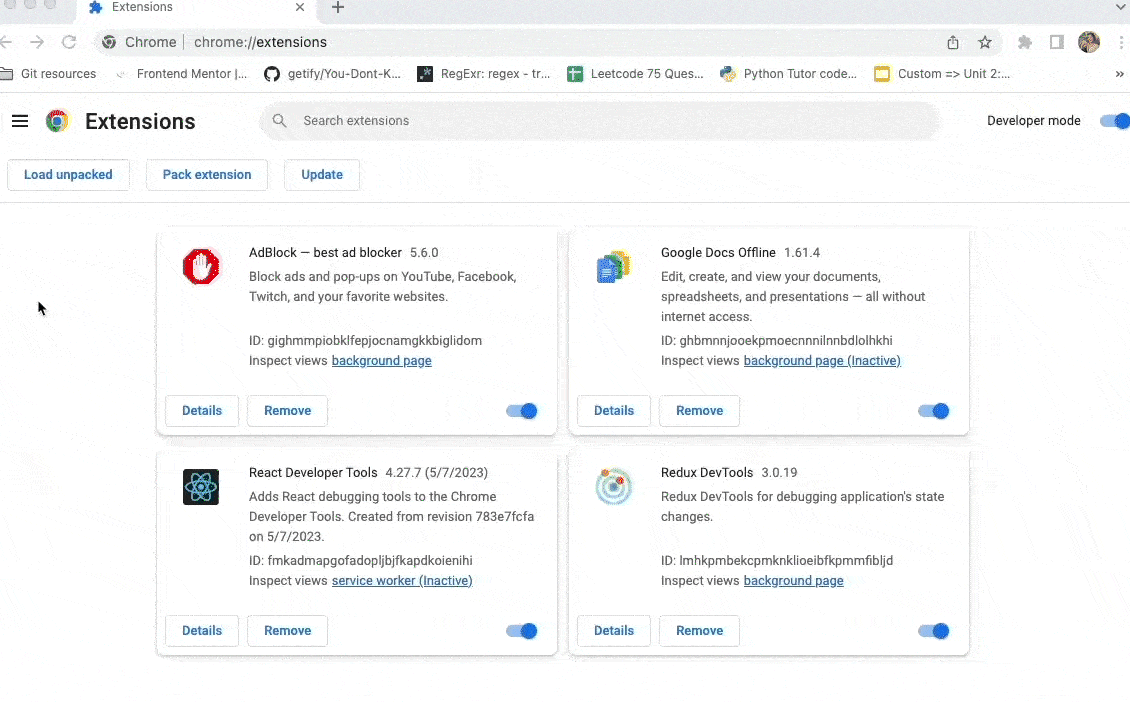
Task: Bookmark this page with the star icon
Action: 985,42
